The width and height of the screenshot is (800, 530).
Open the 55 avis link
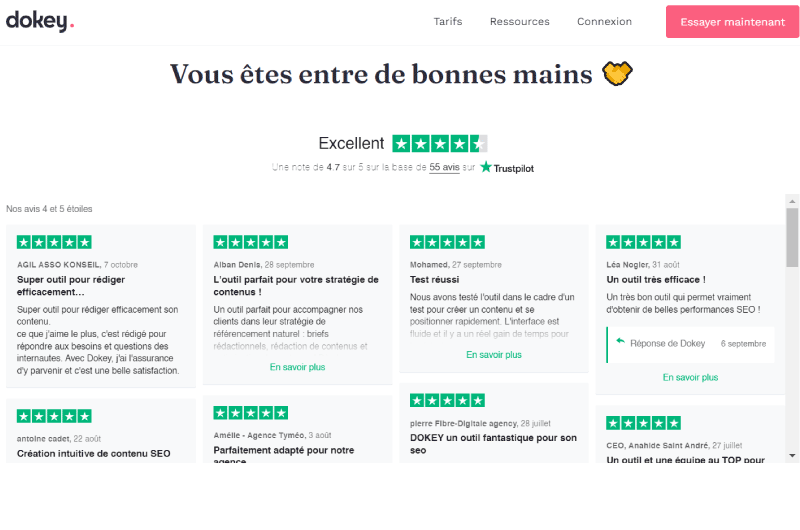[444, 167]
